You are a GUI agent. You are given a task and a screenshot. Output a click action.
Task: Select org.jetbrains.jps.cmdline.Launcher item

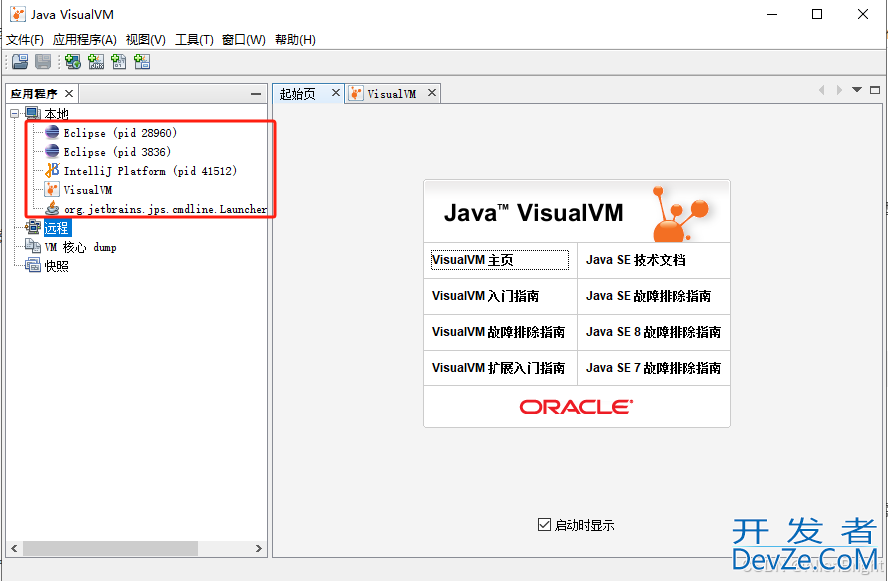(165, 209)
